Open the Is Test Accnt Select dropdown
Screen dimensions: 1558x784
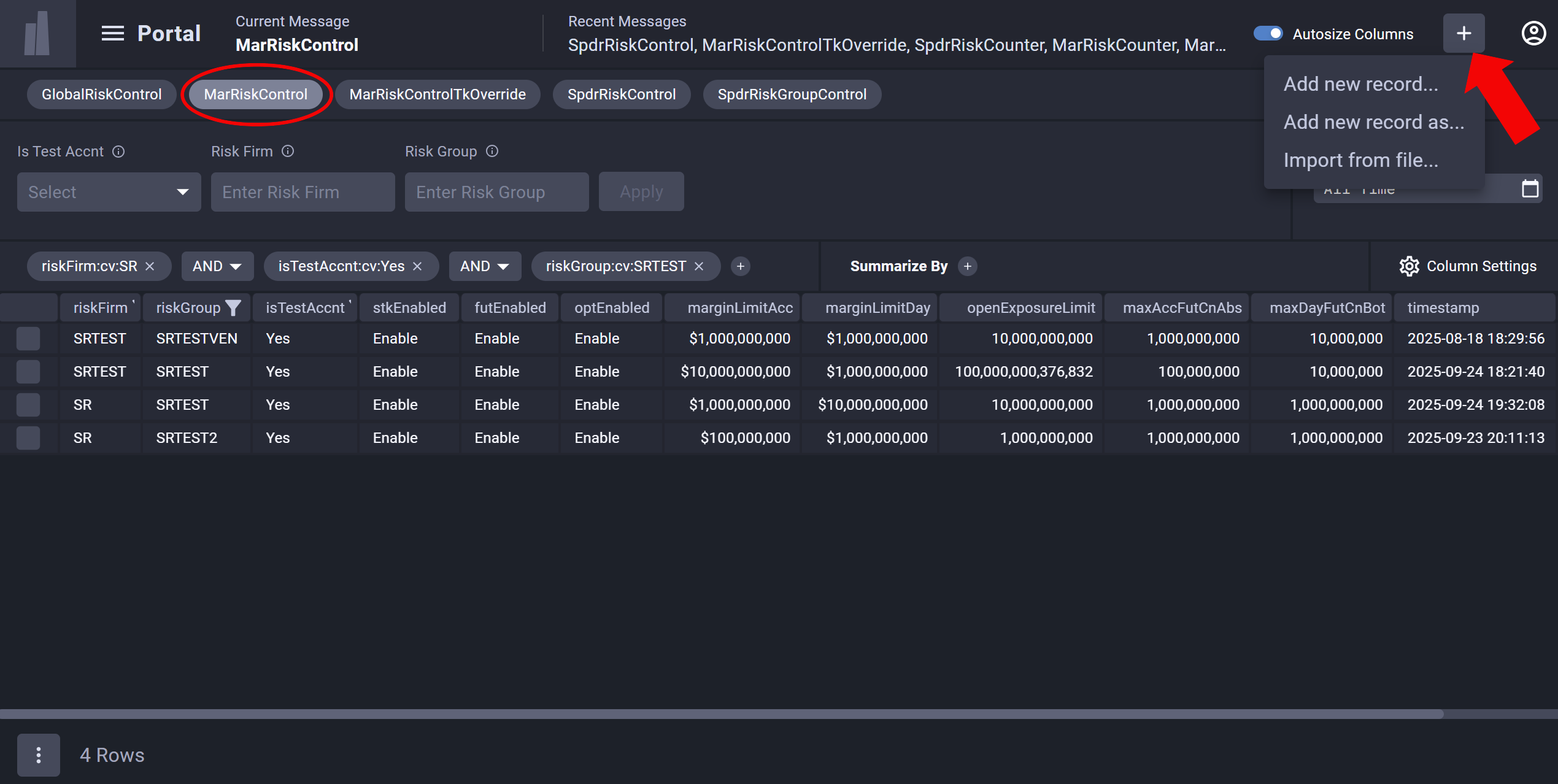coord(109,192)
